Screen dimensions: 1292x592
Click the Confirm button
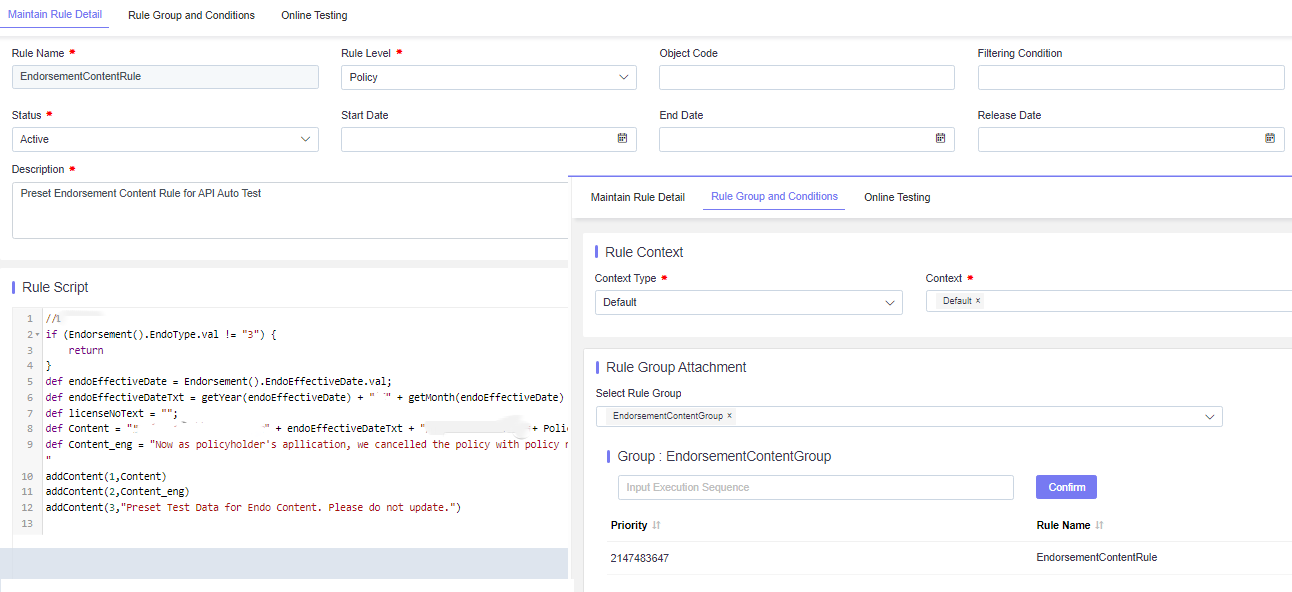click(1067, 487)
